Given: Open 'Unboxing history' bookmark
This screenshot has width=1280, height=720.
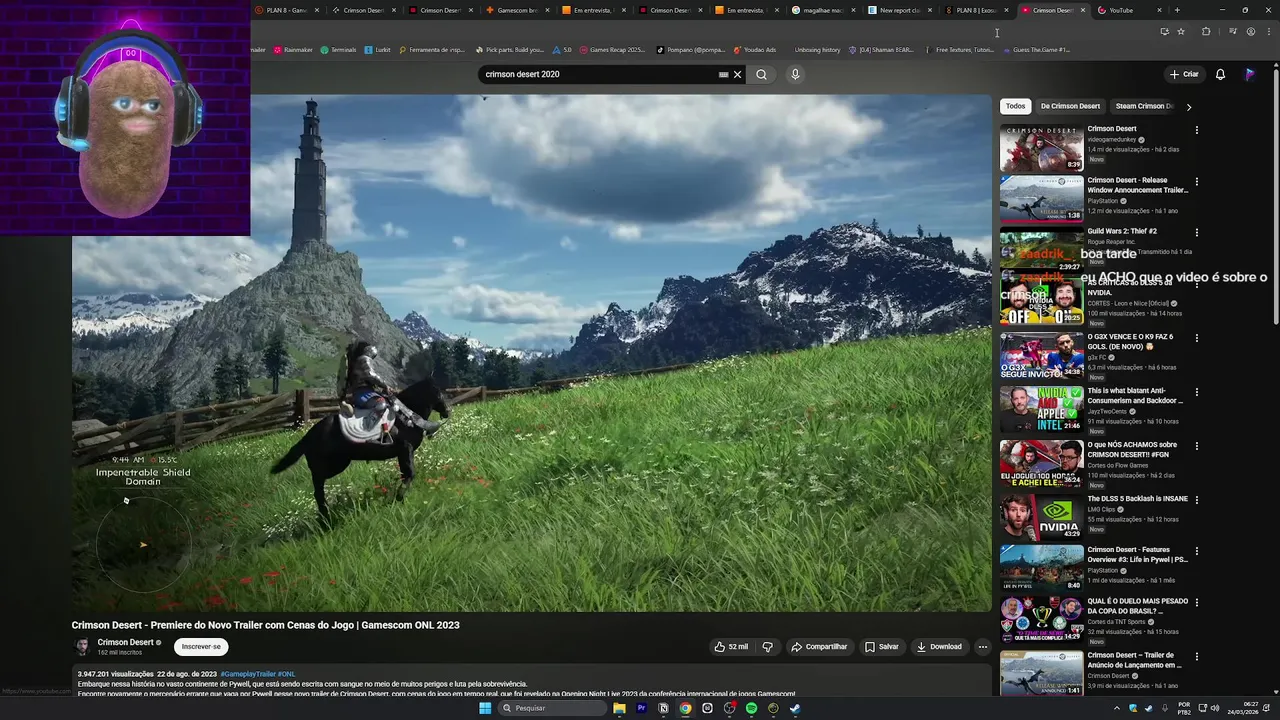Looking at the screenshot, I should (817, 50).
